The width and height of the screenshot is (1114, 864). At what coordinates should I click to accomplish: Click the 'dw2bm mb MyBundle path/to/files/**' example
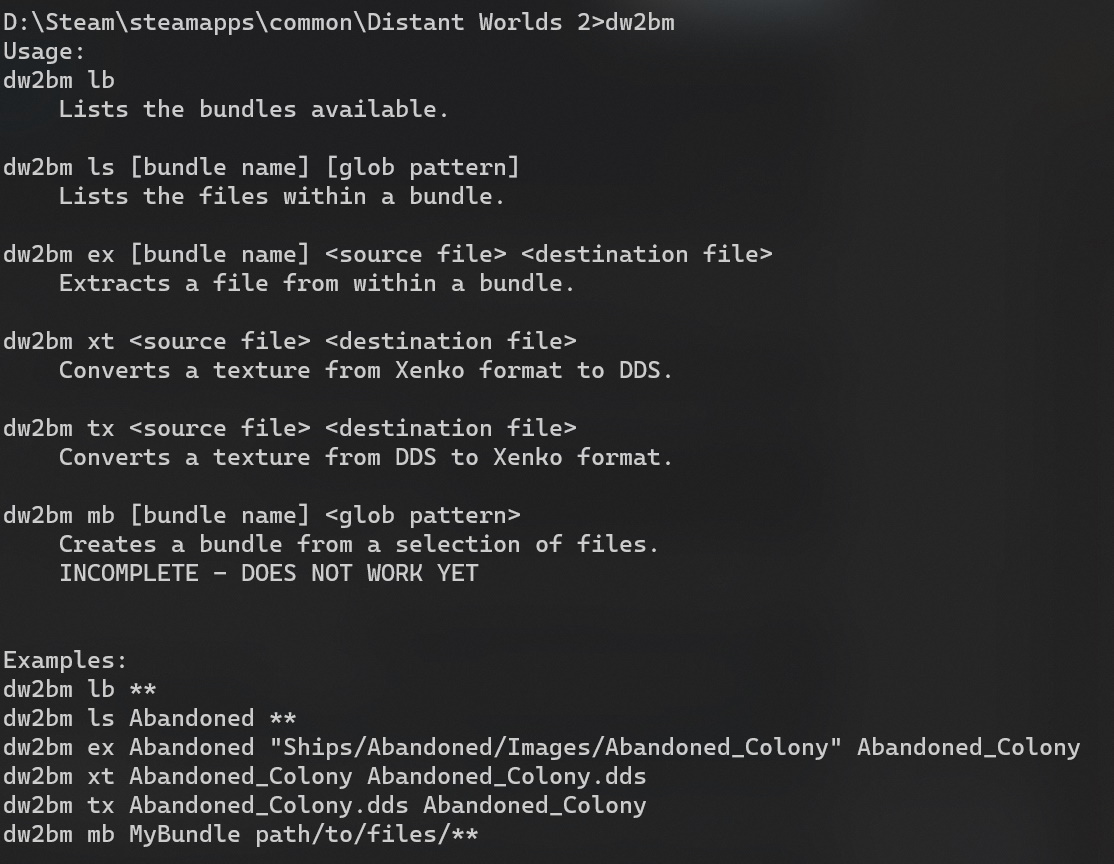click(x=241, y=834)
